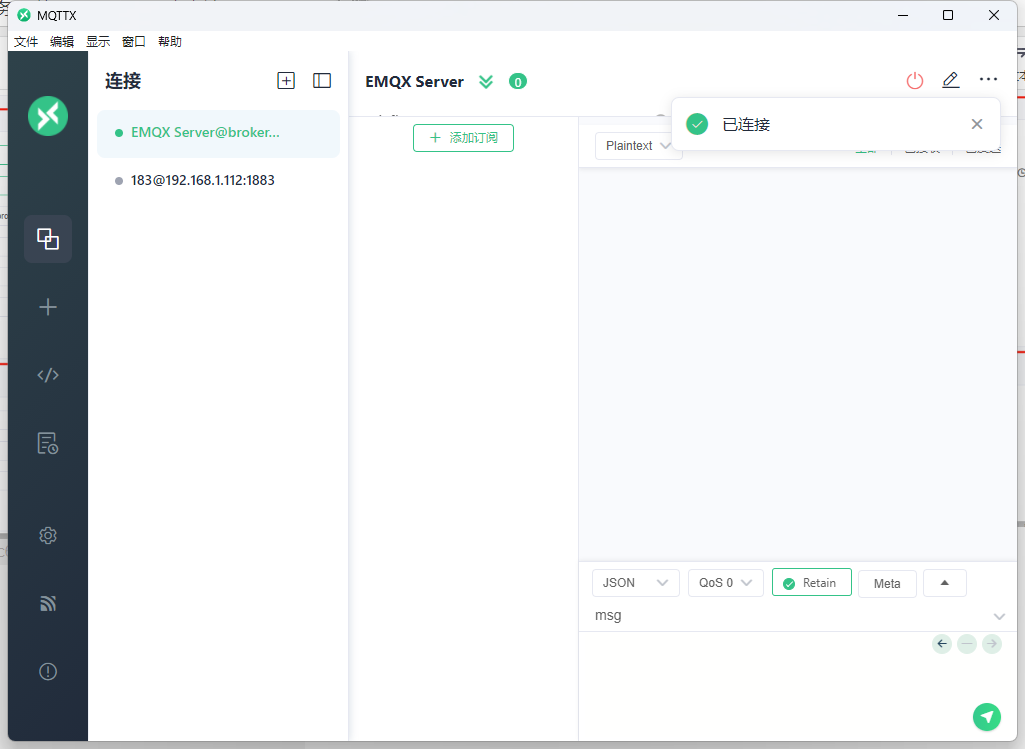Open the 编辑 menu
The image size is (1025, 749).
point(62,42)
